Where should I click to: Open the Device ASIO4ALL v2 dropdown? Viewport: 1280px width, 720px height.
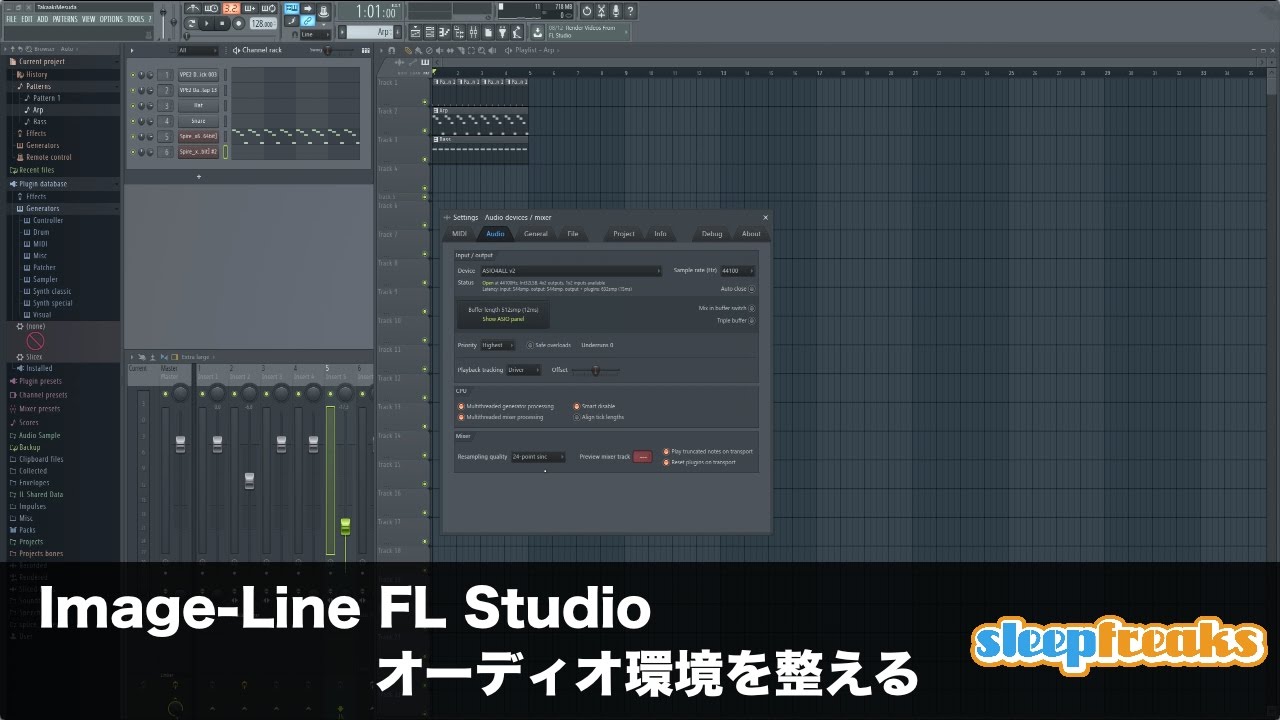point(571,271)
